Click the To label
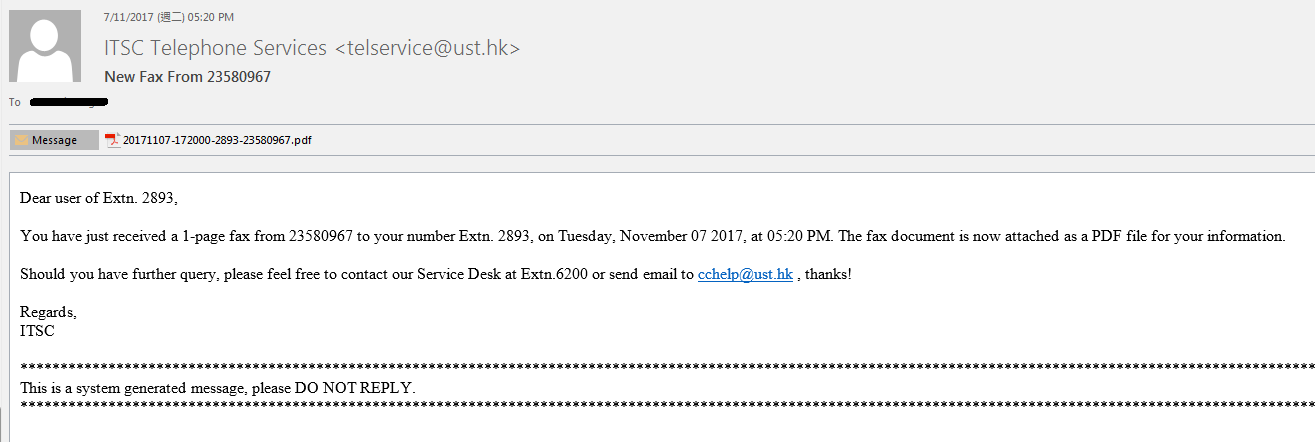1315x444 pixels. (14, 102)
